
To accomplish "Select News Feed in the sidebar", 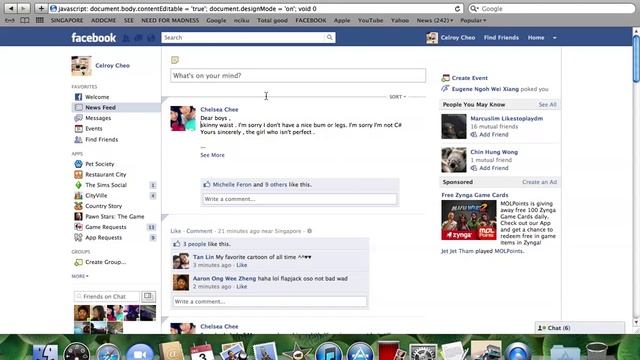I will coord(116,107).
